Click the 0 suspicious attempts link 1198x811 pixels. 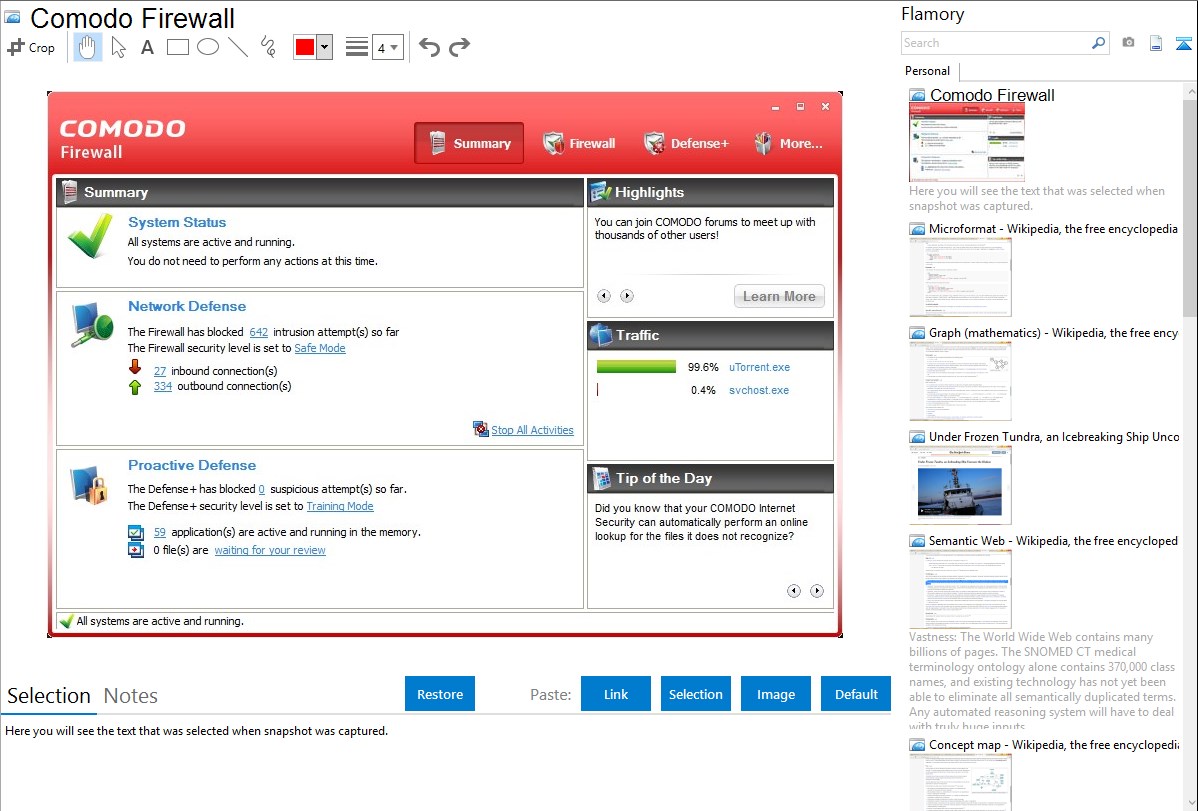click(x=261, y=489)
